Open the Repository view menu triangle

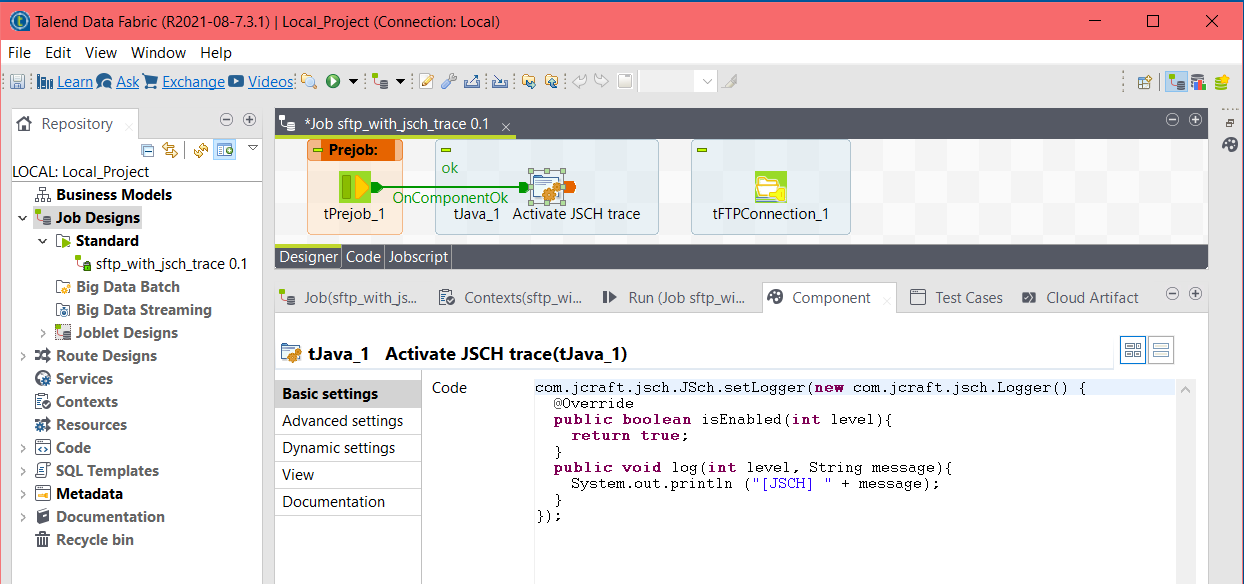(252, 147)
